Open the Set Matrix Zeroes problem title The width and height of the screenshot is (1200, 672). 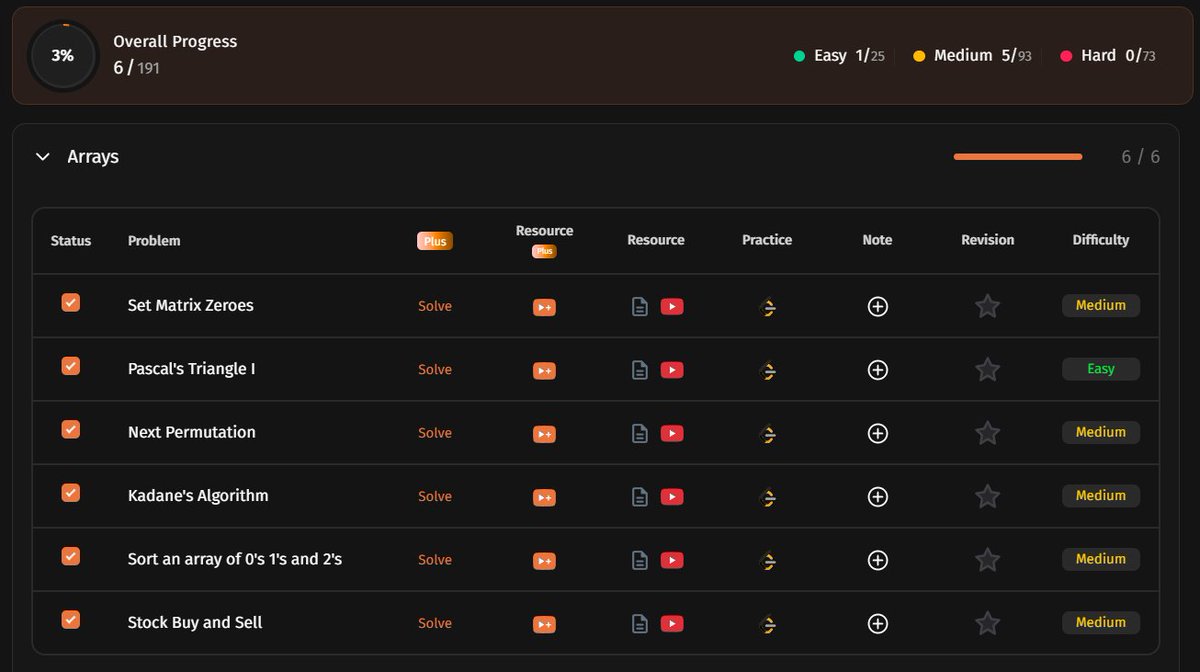pos(191,305)
